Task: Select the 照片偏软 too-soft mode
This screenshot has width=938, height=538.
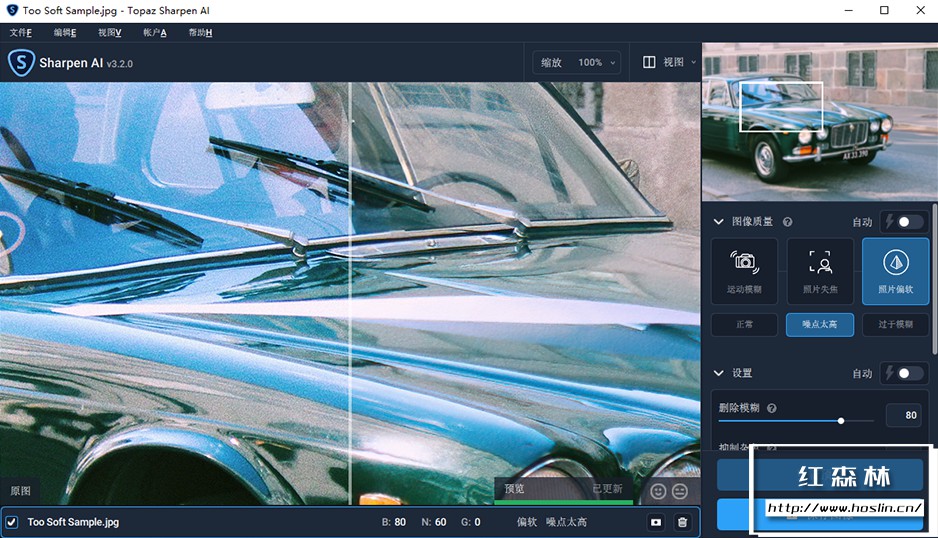Action: 896,271
